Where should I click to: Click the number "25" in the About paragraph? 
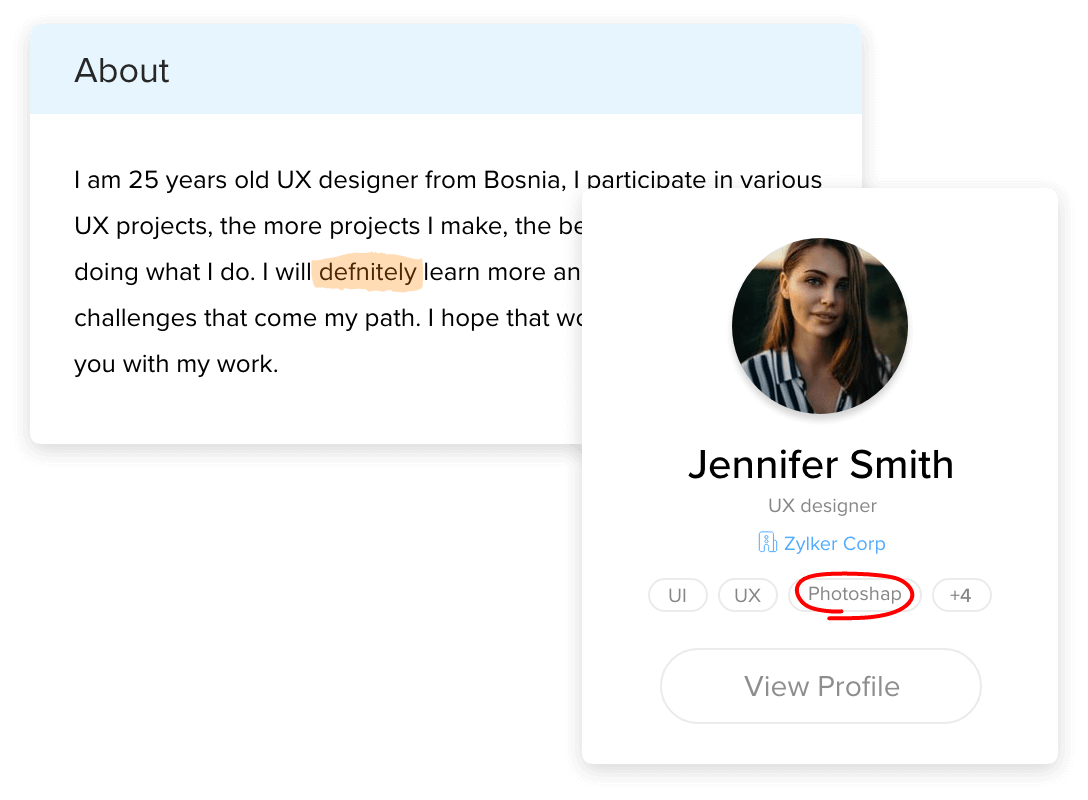pyautogui.click(x=143, y=181)
